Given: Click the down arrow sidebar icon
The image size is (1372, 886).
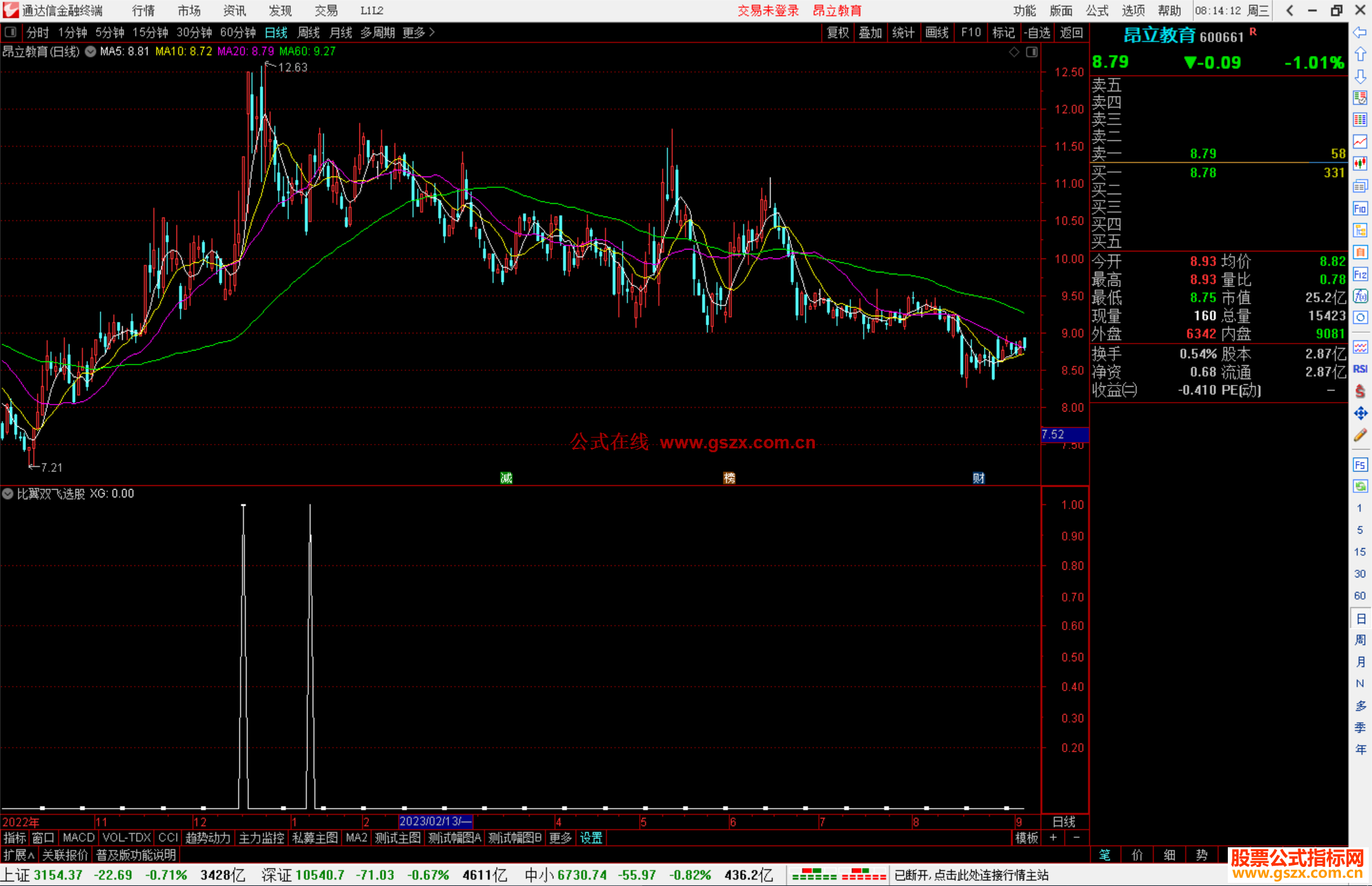Looking at the screenshot, I should point(1360,76).
